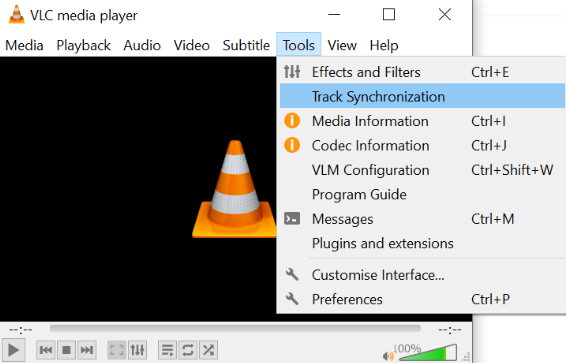
Task: Open Codec Information entry
Action: click(x=422, y=145)
